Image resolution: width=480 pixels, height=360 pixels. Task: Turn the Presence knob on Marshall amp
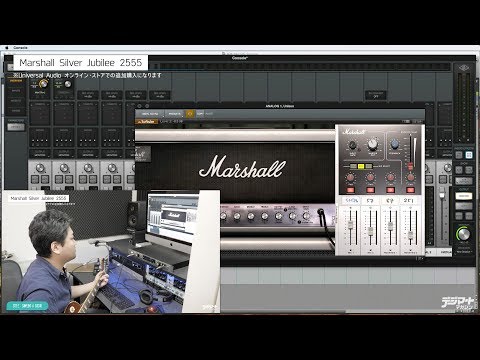click(x=223, y=216)
